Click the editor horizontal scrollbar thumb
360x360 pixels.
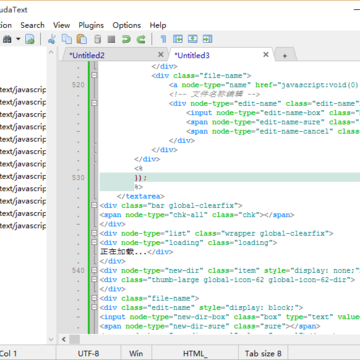(x=74, y=340)
